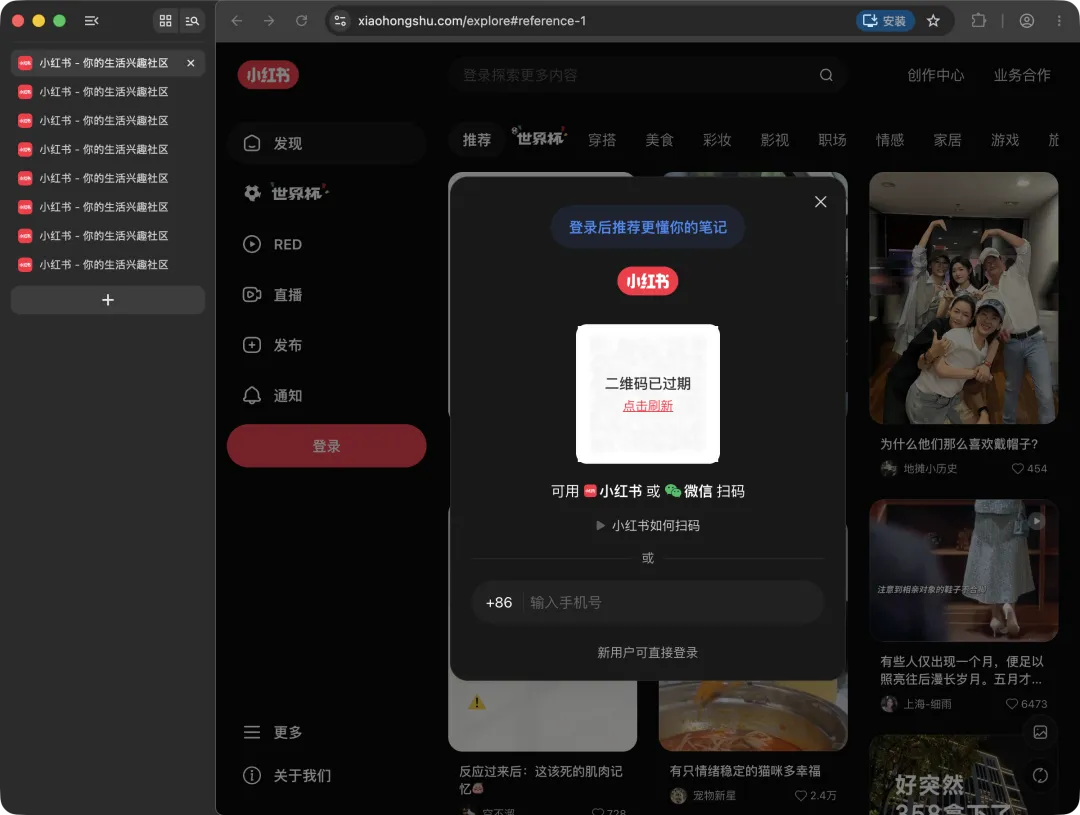The height and width of the screenshot is (815, 1080).
Task: Open browser extensions puzzle icon
Action: (x=979, y=21)
